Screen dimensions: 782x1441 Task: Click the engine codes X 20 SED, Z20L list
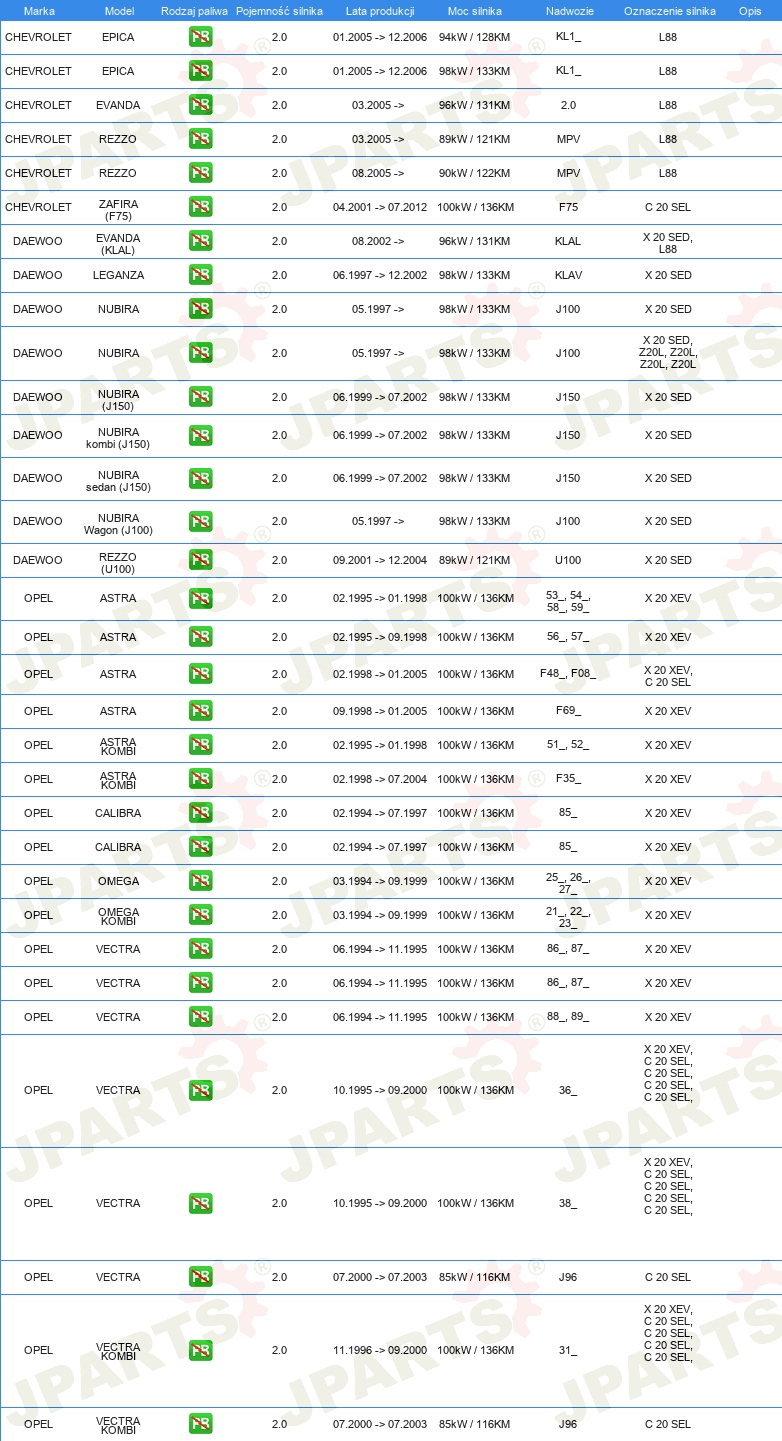pyautogui.click(x=668, y=352)
